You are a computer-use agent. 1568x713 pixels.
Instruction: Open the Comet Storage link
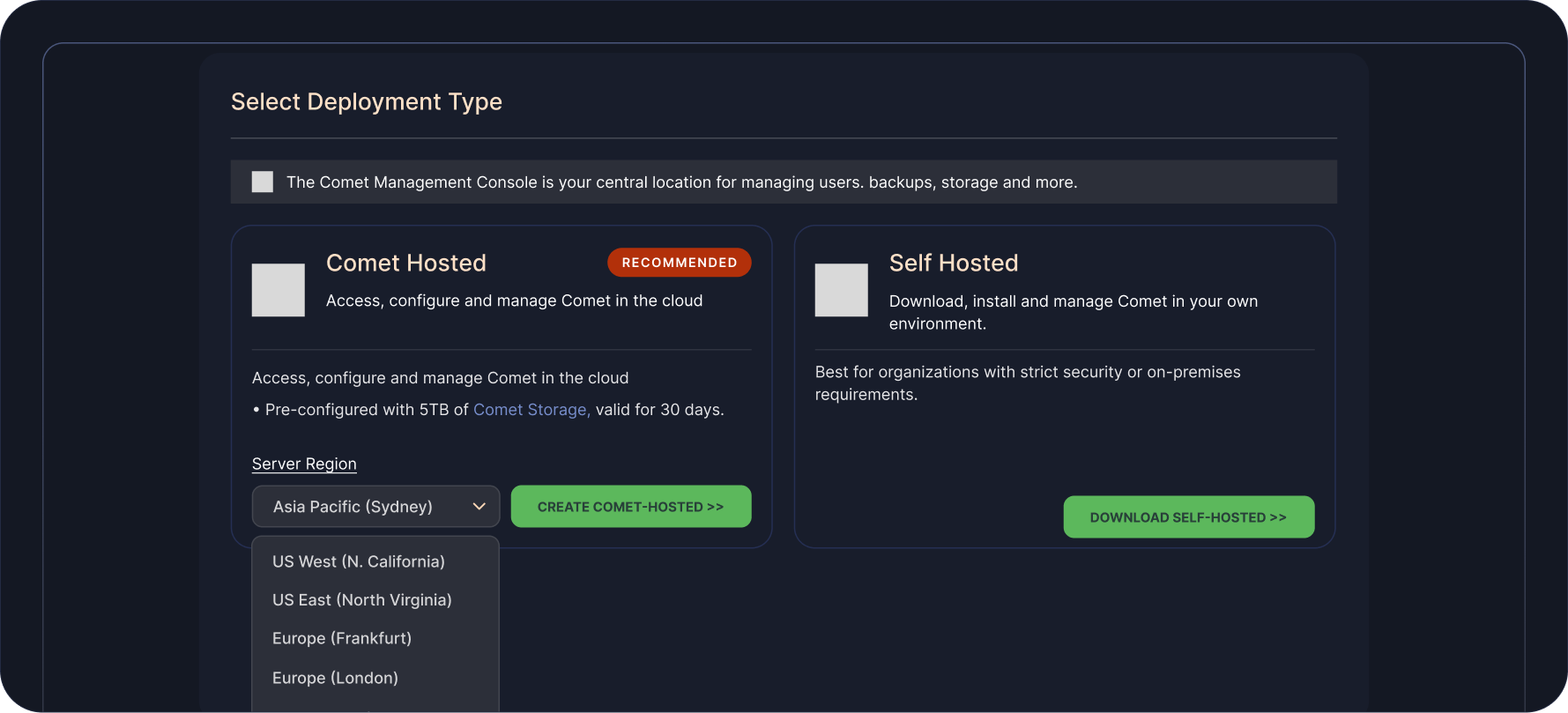point(531,410)
